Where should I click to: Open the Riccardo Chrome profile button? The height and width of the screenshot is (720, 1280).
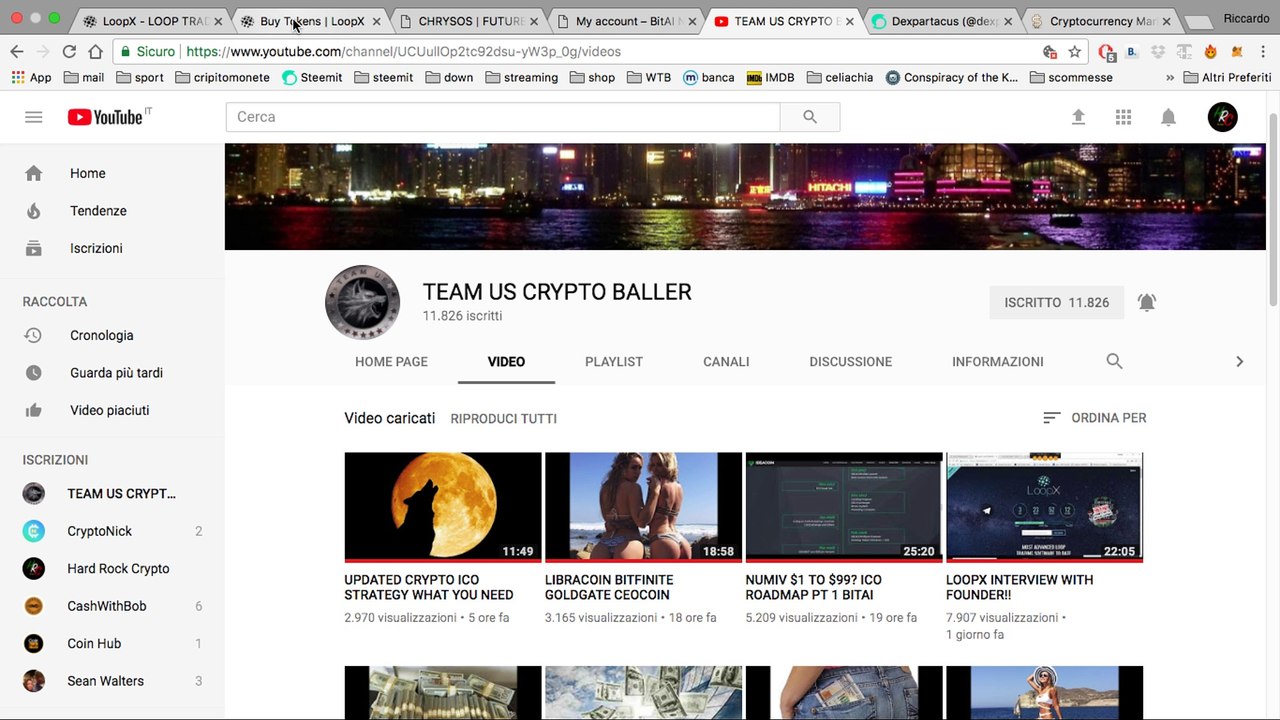[1246, 18]
